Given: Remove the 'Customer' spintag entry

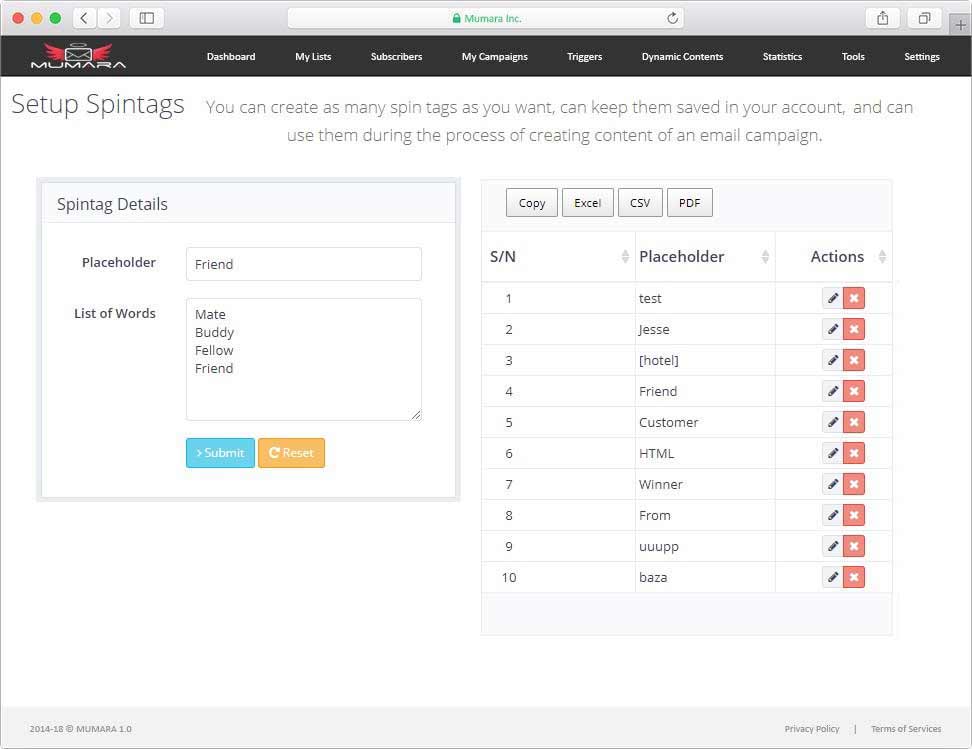Looking at the screenshot, I should coord(854,422).
